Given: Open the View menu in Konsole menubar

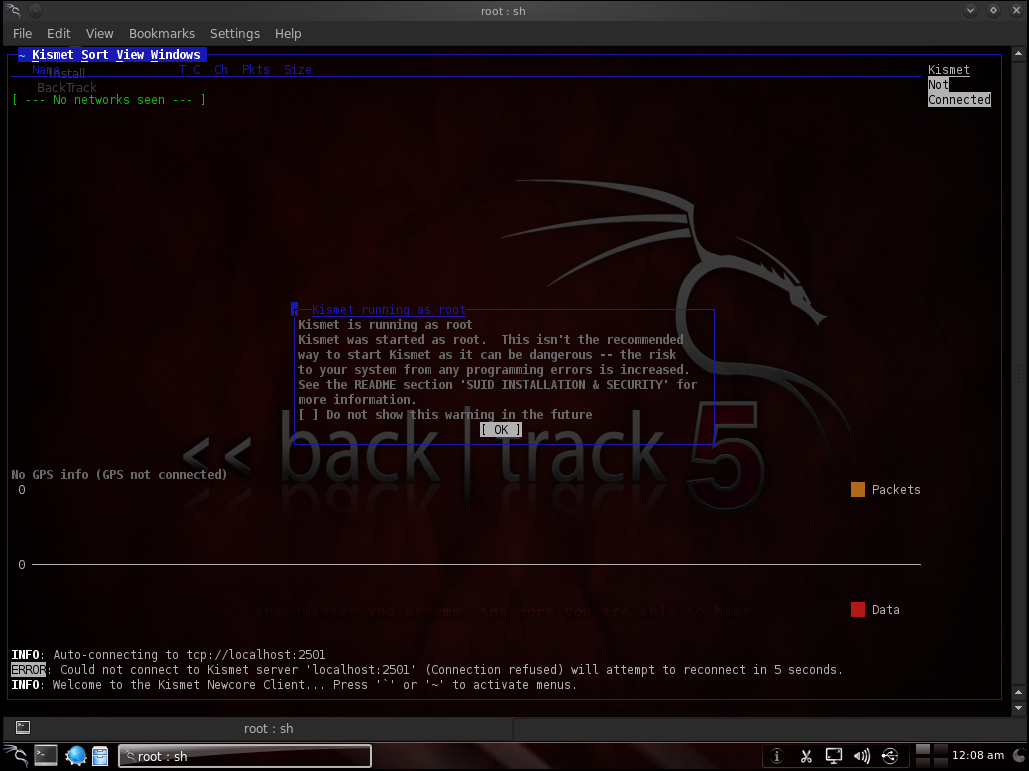Looking at the screenshot, I should click(99, 33).
